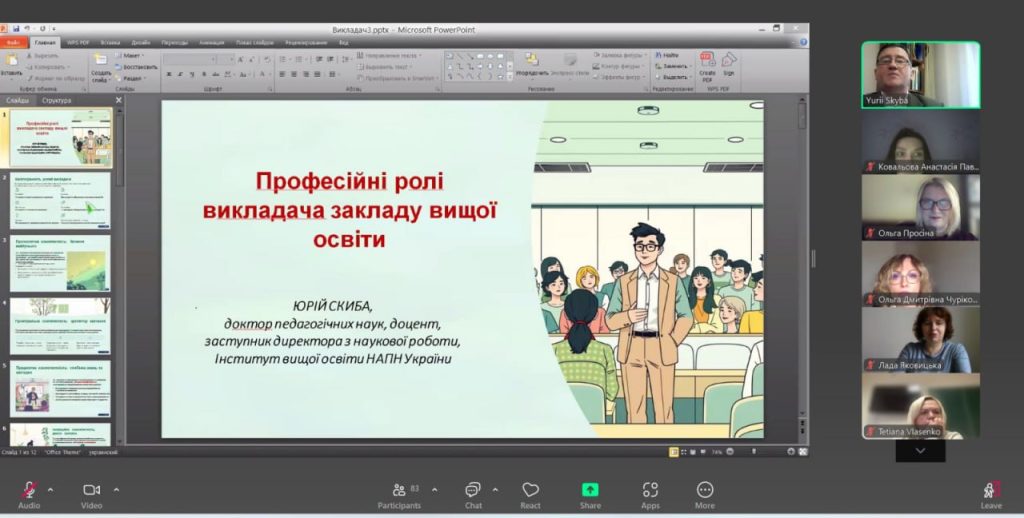The image size is (1024, 518).
Task: Switch to the Структура pane tab
Action: click(57, 100)
